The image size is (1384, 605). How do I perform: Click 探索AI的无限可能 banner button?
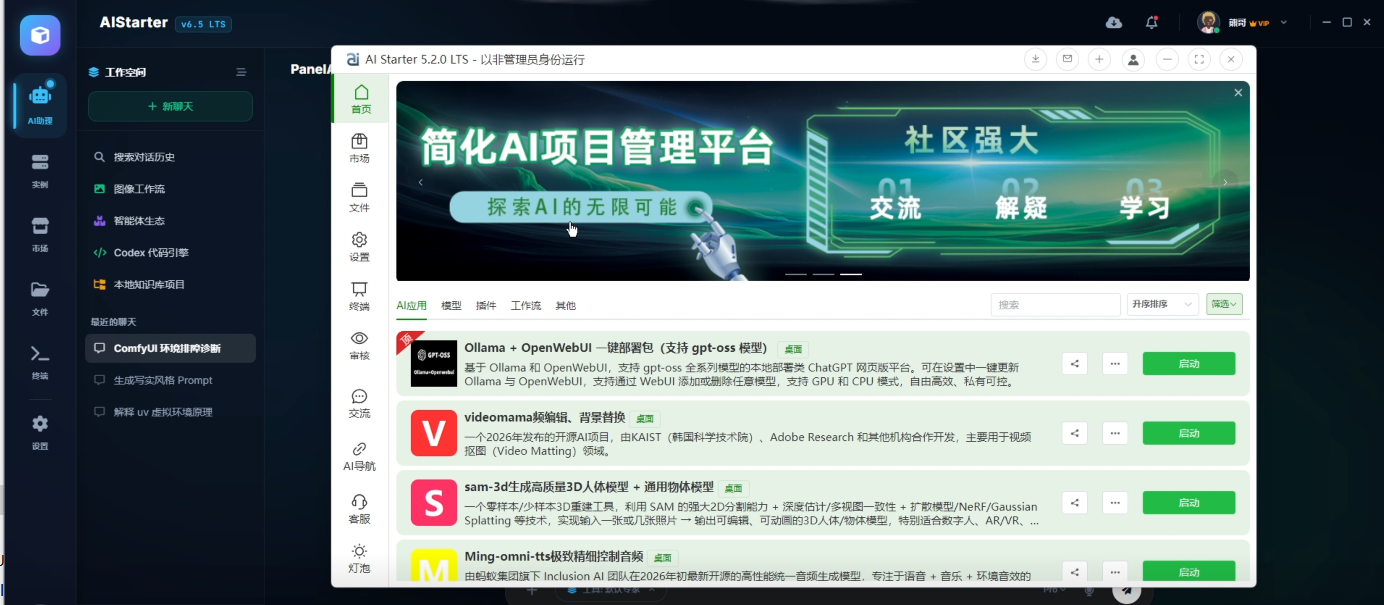(581, 207)
